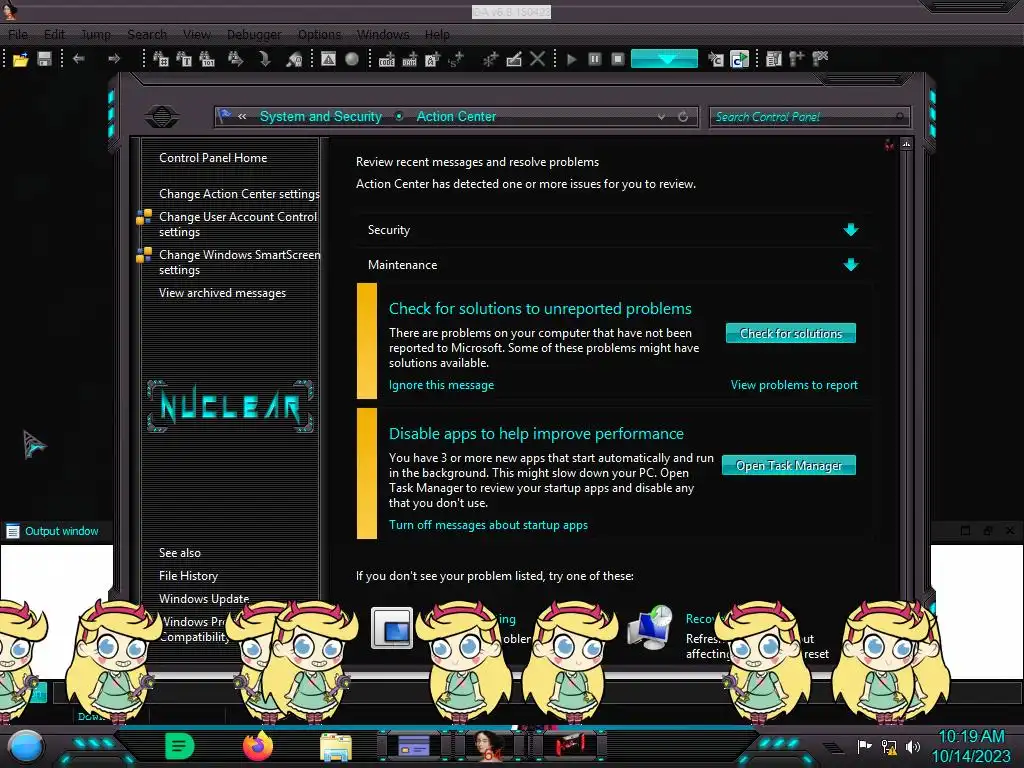
Task: Click the X delete toolbar icon
Action: point(537,59)
